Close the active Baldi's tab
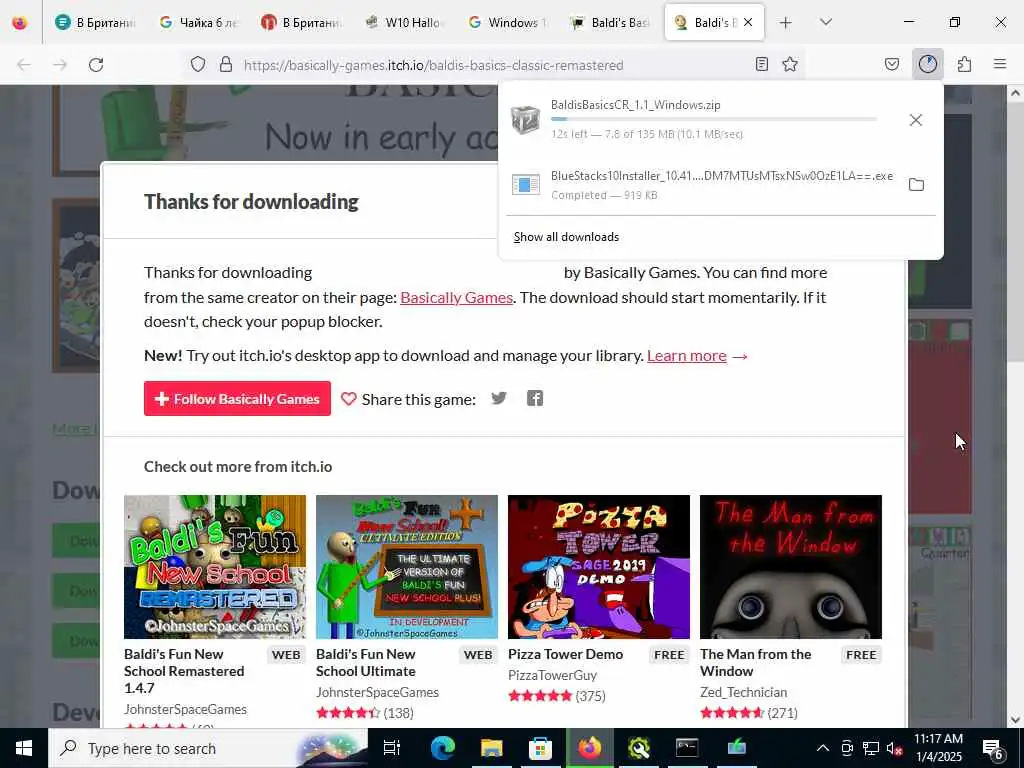 (748, 22)
